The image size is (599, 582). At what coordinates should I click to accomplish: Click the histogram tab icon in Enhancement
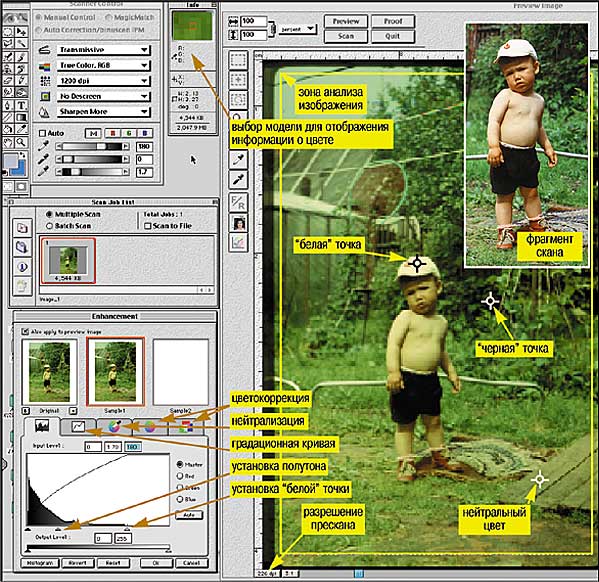(42, 426)
